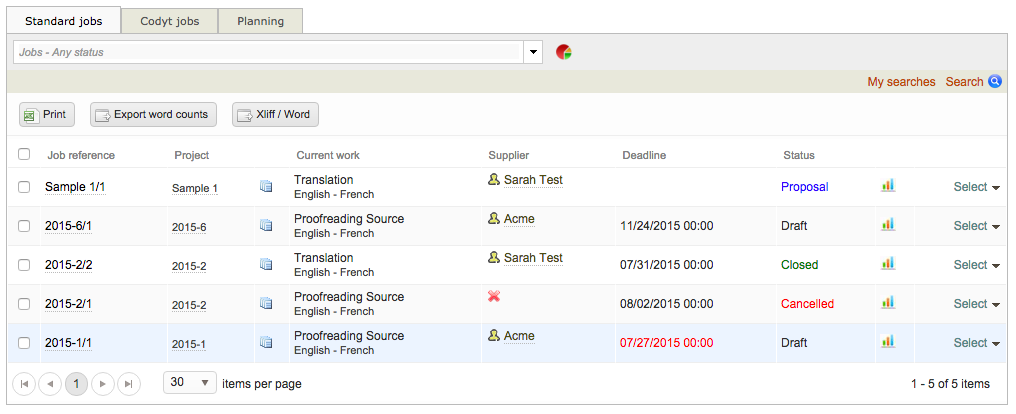Switch to the Planning tab
The width and height of the screenshot is (1016, 414).
click(260, 21)
